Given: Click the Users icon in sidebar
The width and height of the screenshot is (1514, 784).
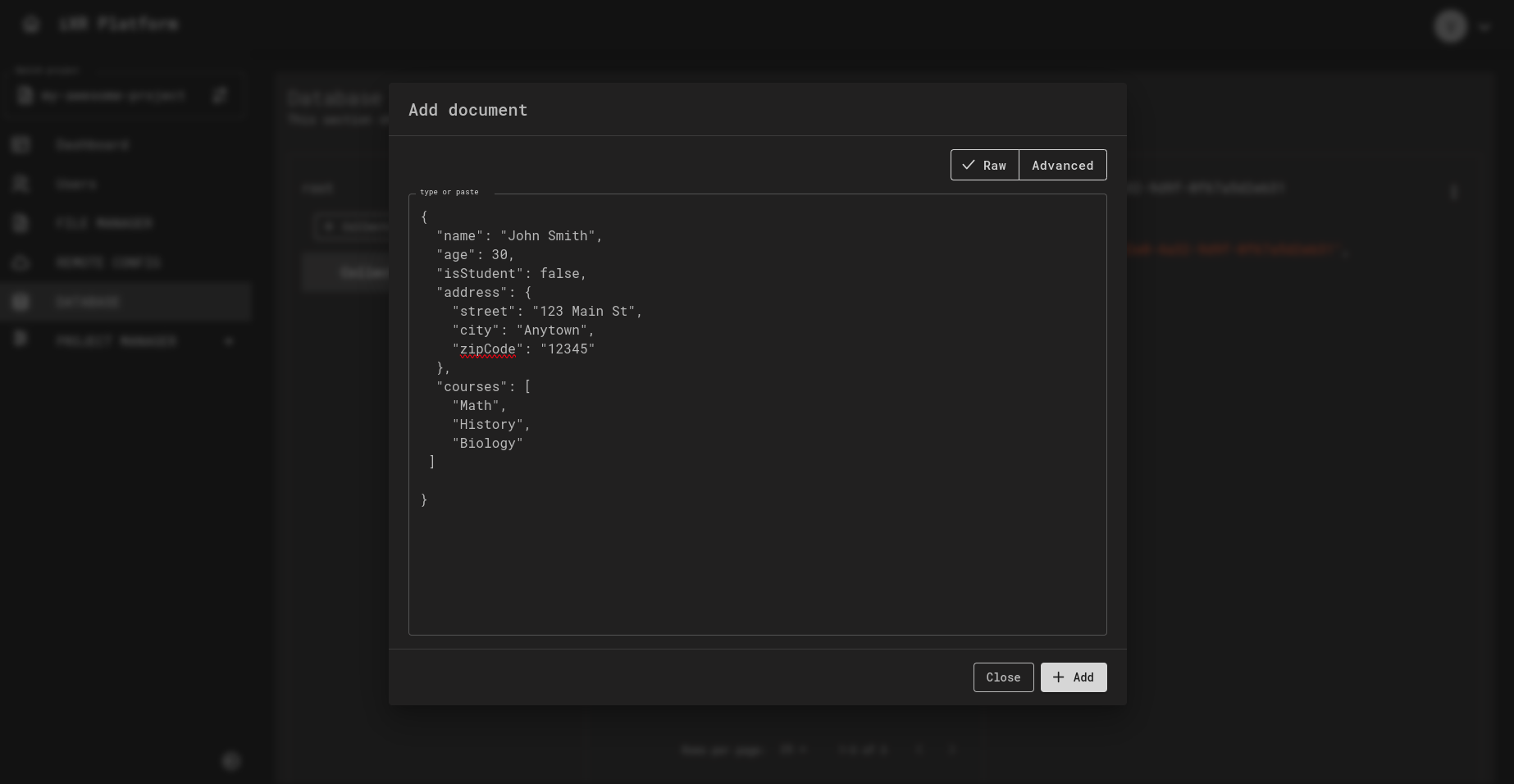Looking at the screenshot, I should click(21, 185).
